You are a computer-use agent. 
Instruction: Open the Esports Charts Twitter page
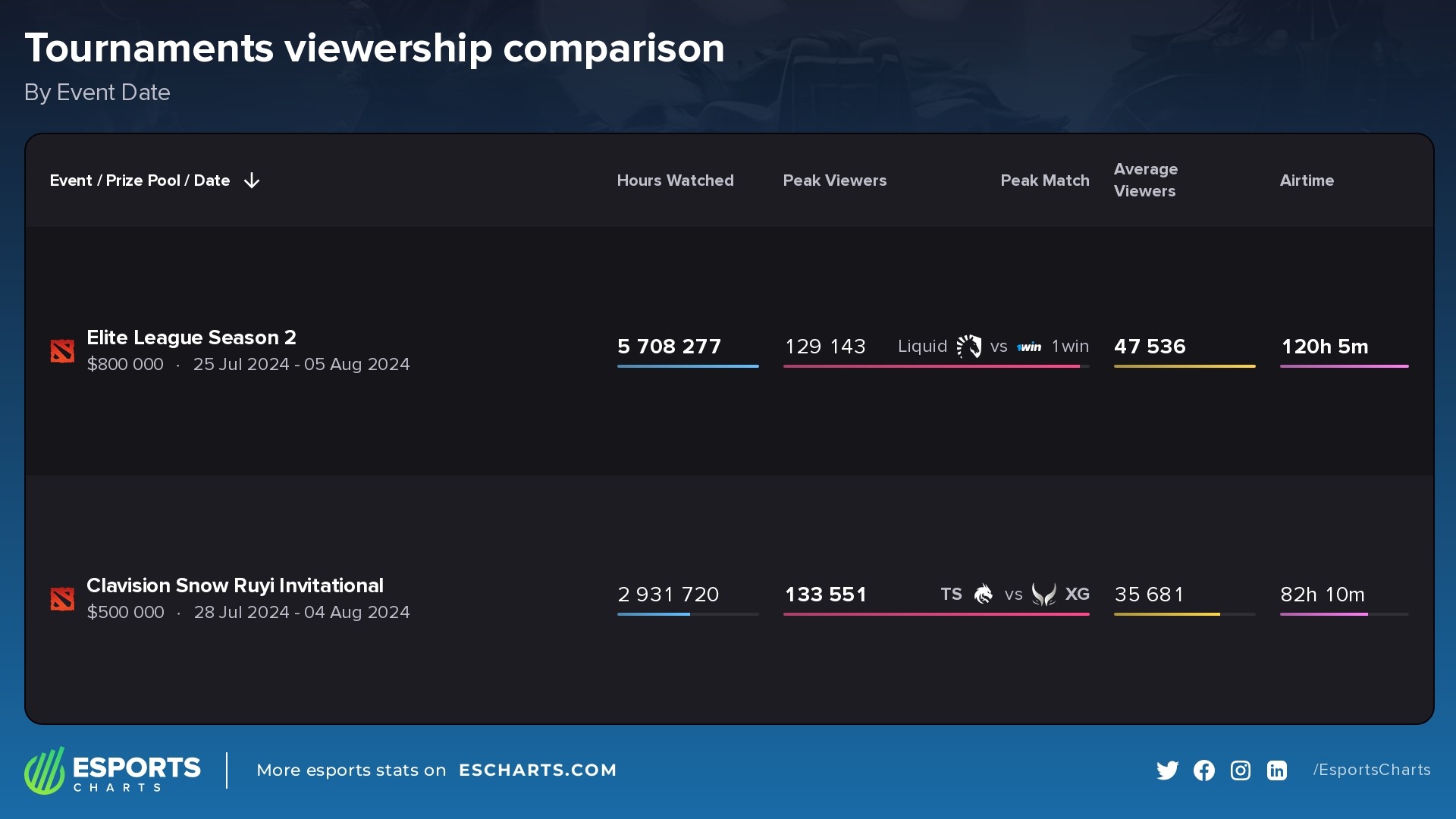(1167, 770)
